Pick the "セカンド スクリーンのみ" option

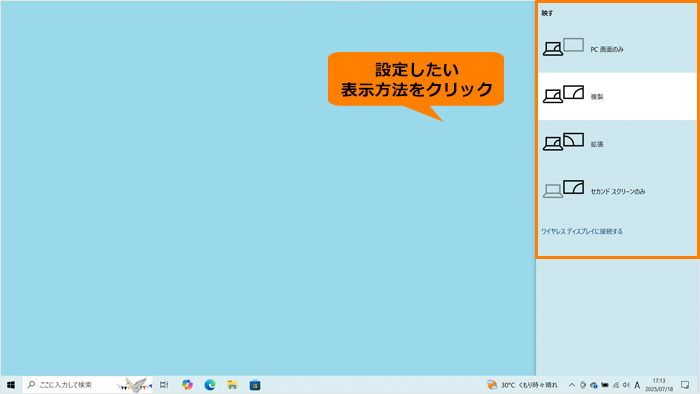617,191
